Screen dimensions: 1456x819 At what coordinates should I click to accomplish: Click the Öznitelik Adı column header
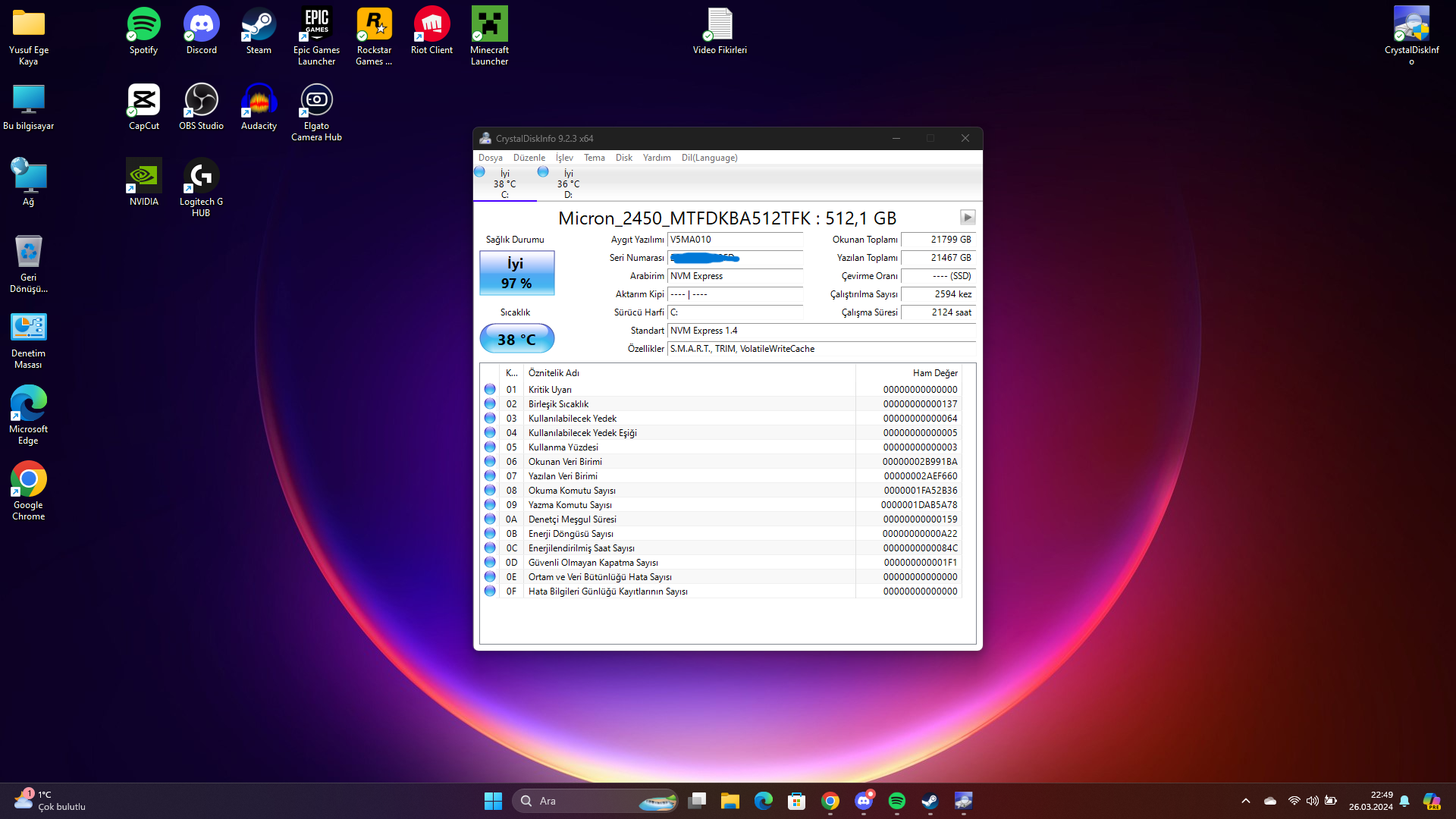[554, 373]
